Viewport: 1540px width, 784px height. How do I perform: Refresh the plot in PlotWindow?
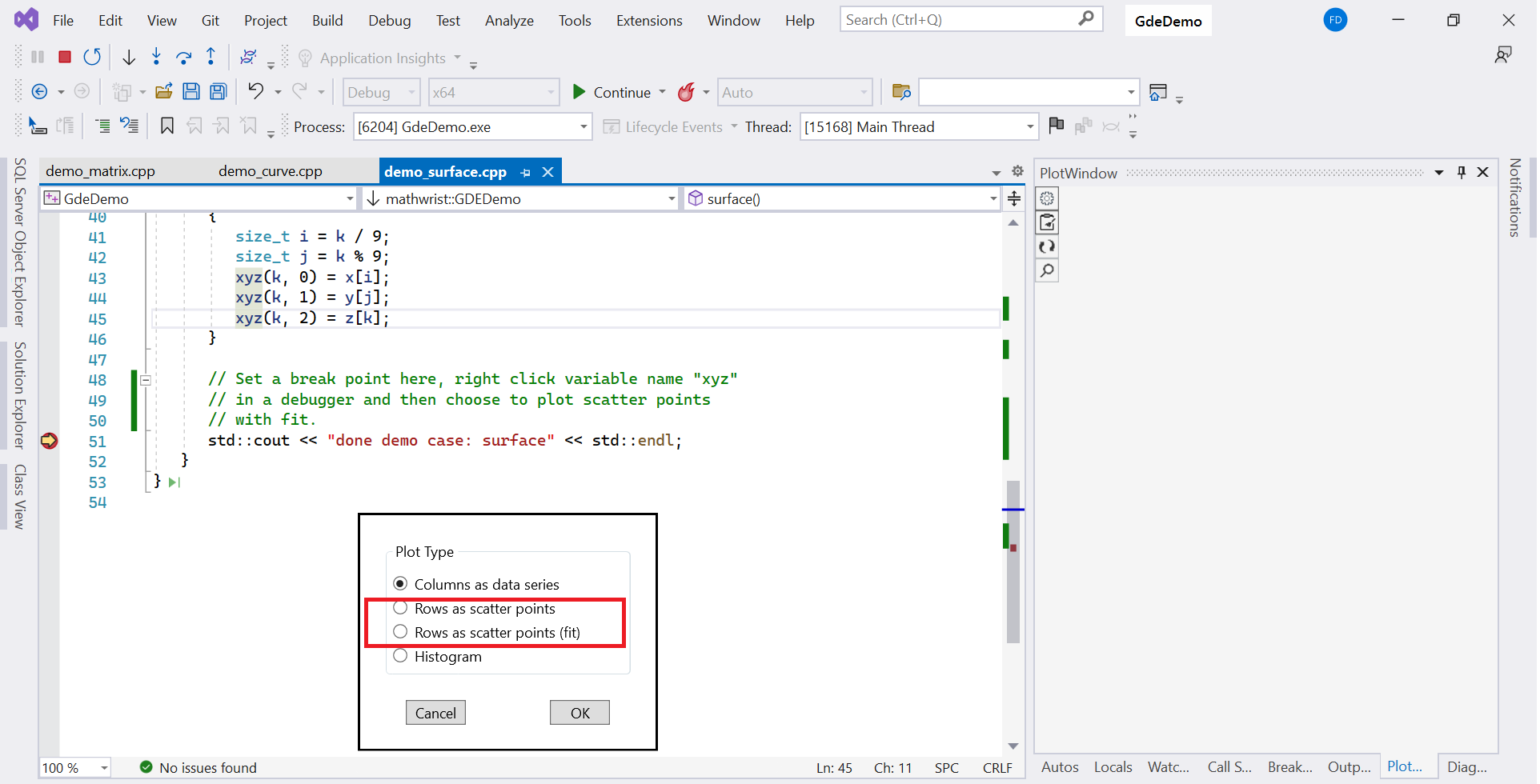pos(1047,246)
